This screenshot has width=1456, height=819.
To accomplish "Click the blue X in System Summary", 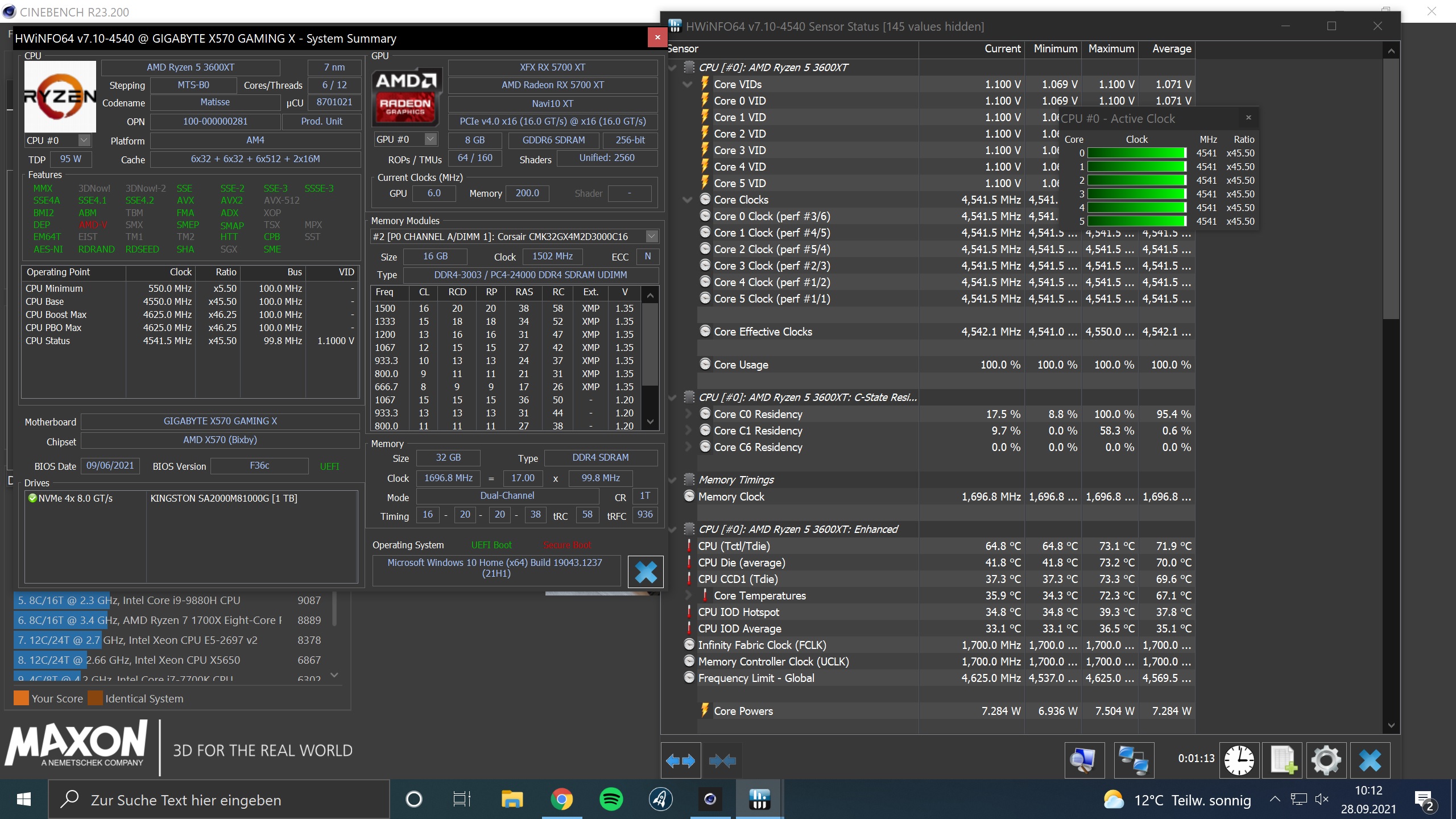I will pyautogui.click(x=645, y=572).
